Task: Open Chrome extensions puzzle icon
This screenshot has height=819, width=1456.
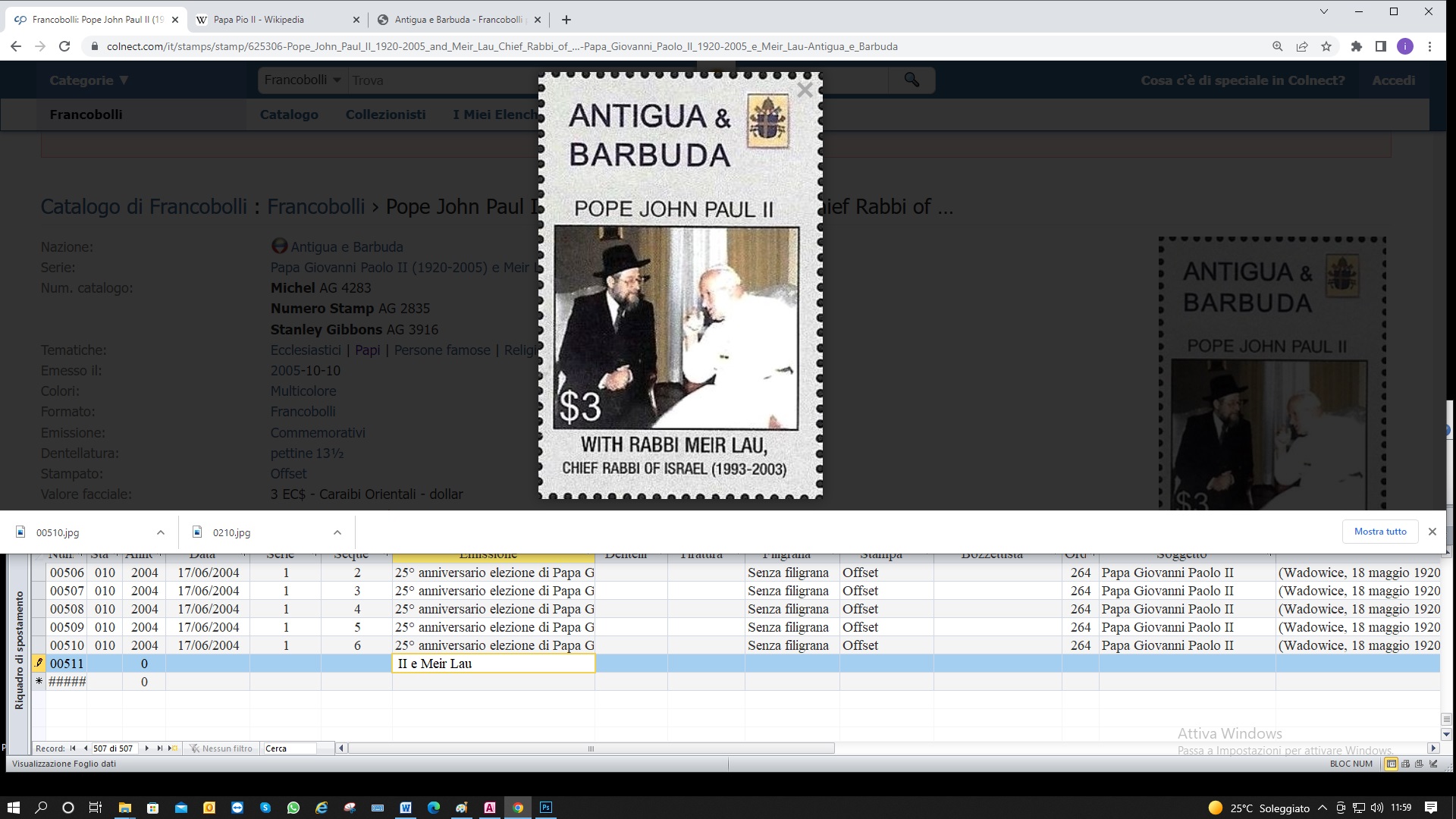Action: (x=1357, y=46)
